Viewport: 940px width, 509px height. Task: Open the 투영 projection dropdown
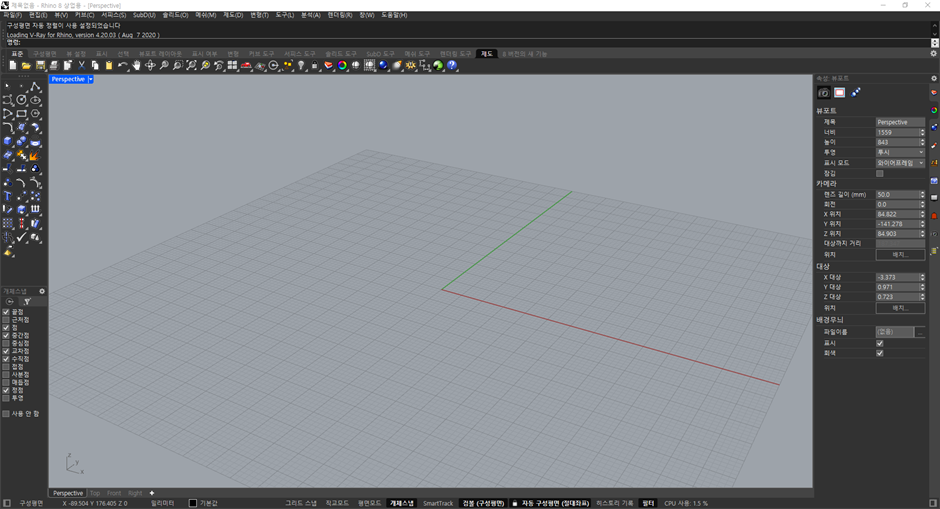[900, 152]
